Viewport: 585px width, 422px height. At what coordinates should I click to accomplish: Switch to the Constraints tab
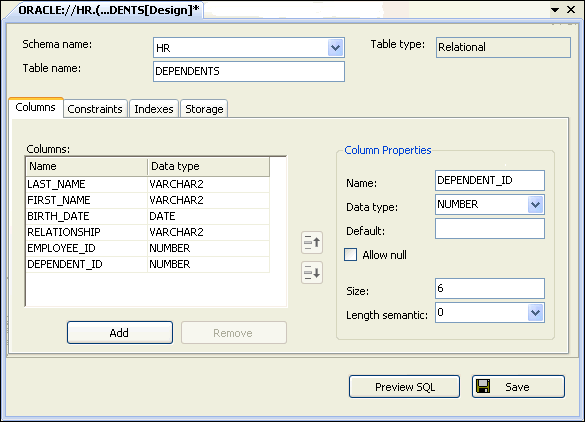(95, 109)
